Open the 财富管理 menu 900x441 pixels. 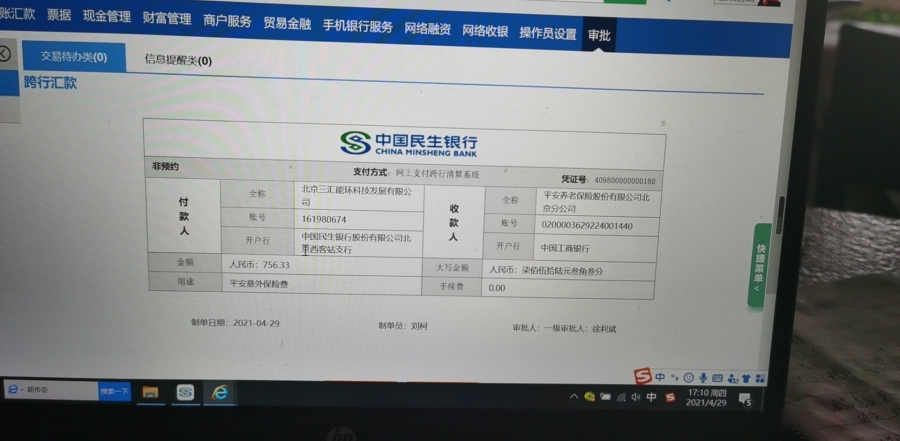pyautogui.click(x=167, y=19)
